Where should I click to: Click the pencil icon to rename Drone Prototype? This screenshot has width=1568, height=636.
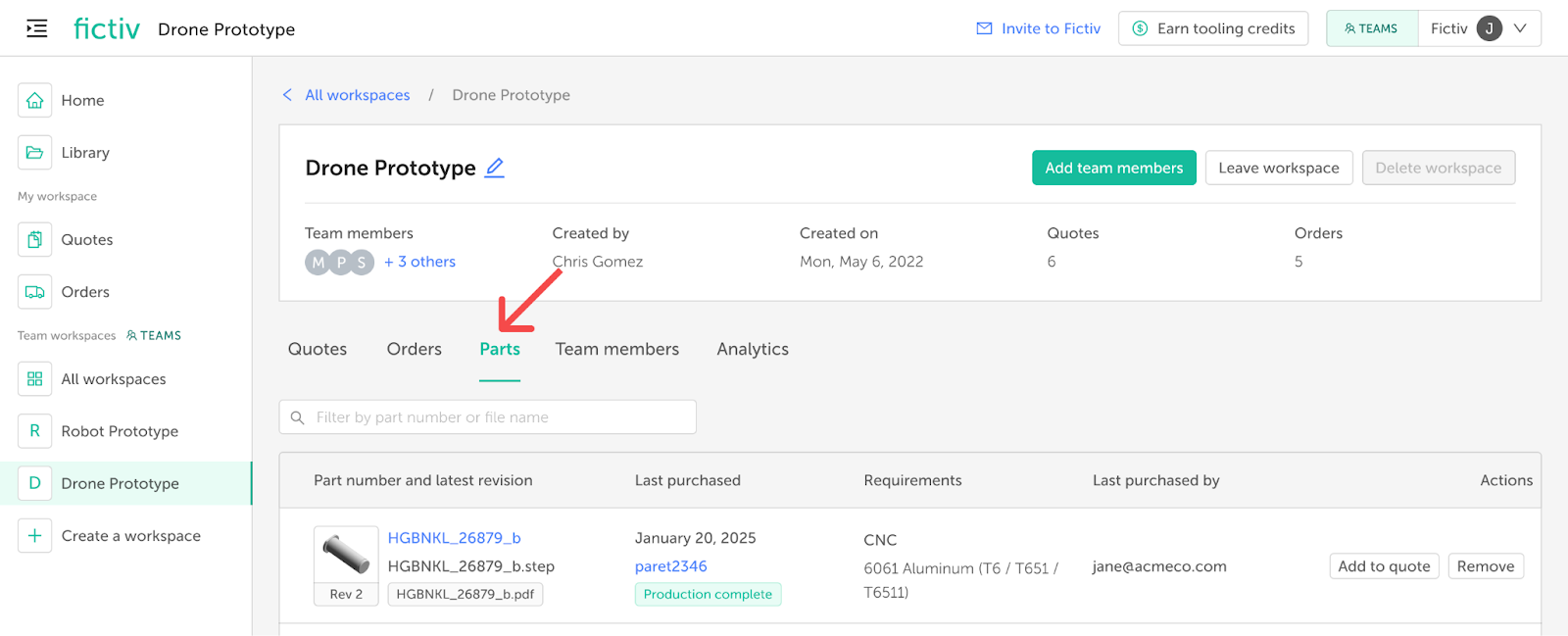pyautogui.click(x=495, y=168)
